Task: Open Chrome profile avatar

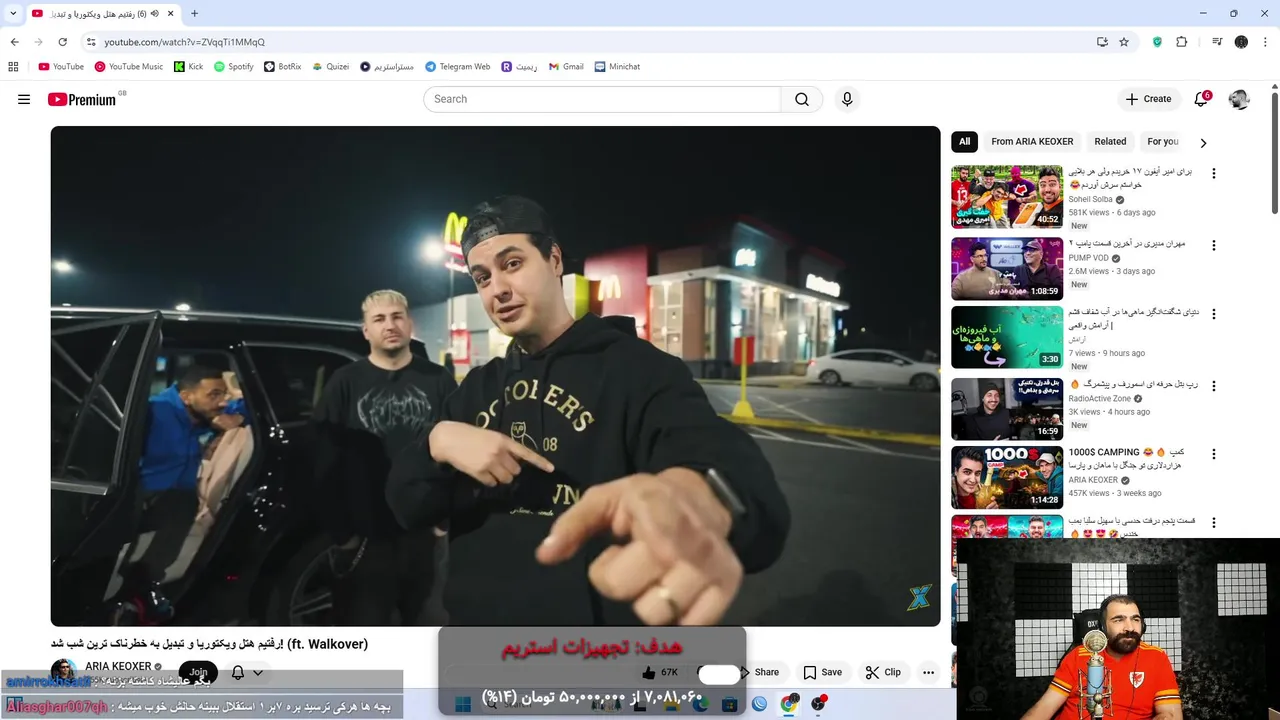Action: click(x=1241, y=42)
